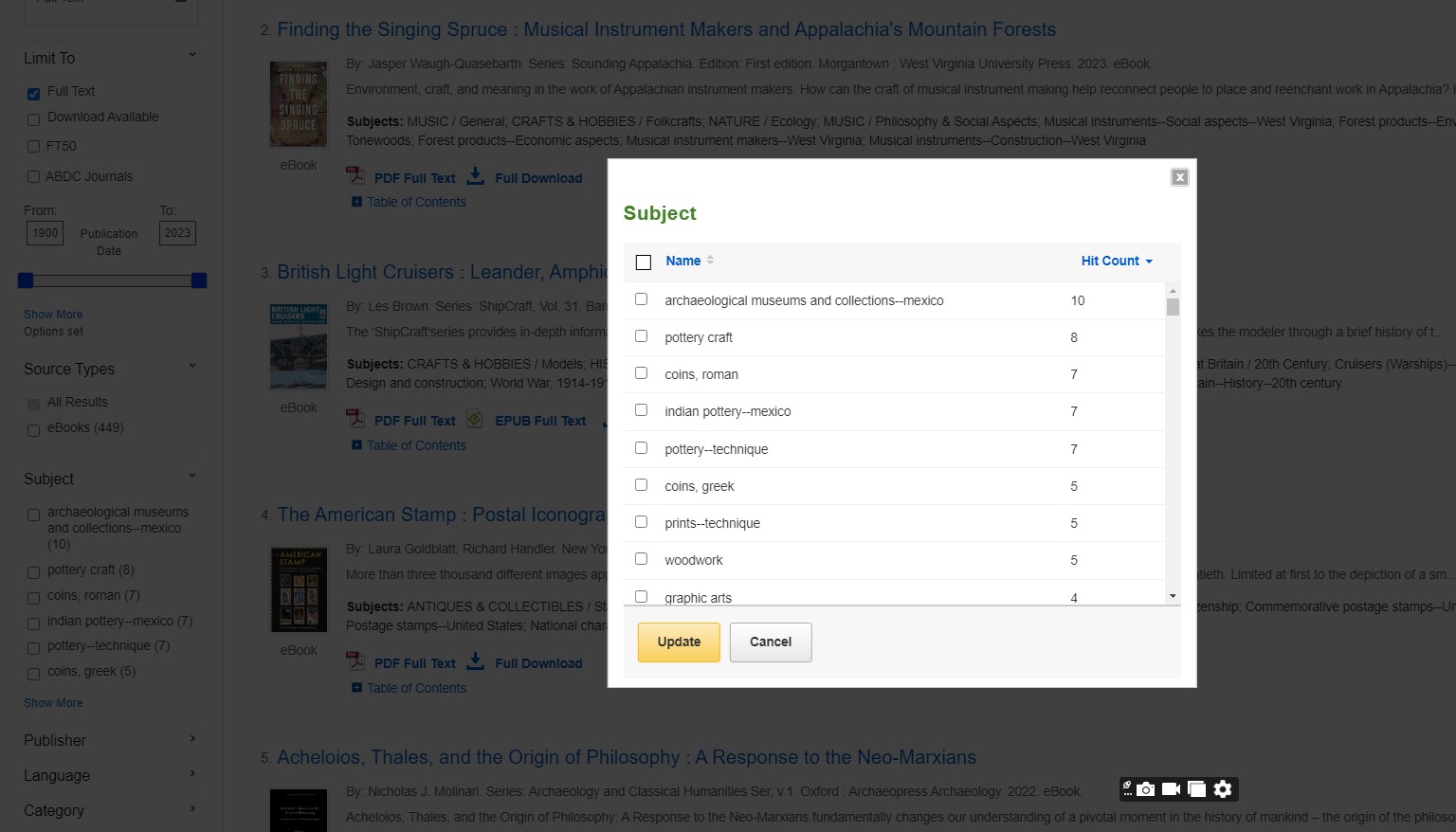The image size is (1456, 832).
Task: Click plus icon beside American Stamp Table of Contents
Action: click(356, 687)
